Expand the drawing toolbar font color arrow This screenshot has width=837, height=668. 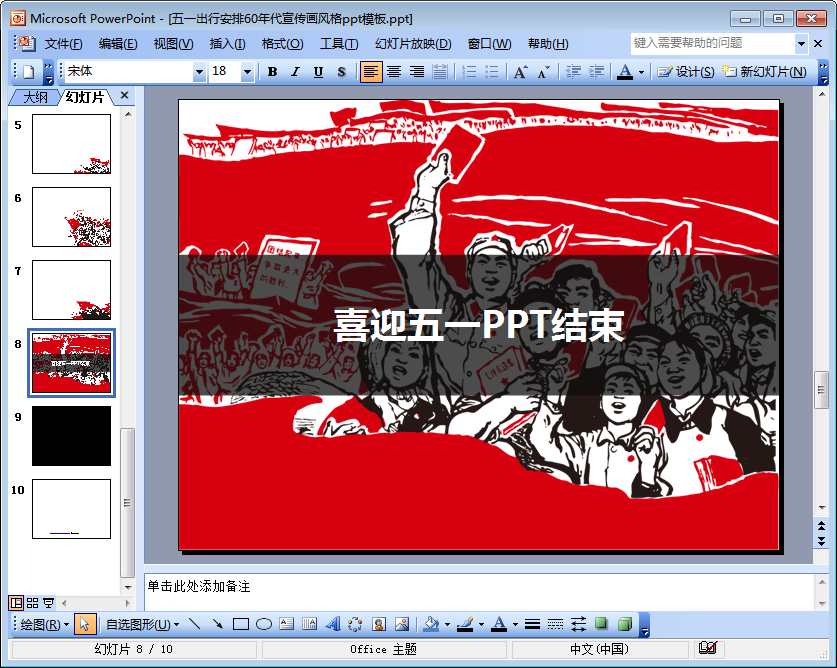(515, 624)
